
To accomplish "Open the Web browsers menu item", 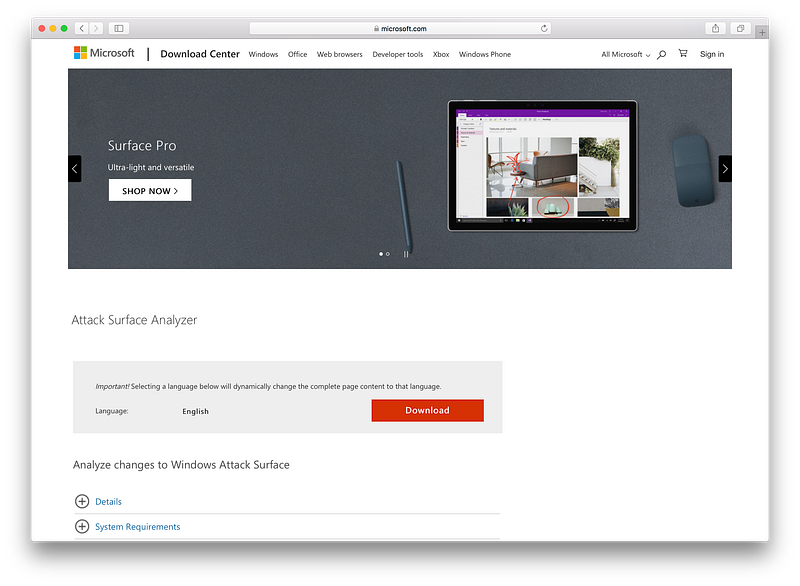I will click(340, 54).
